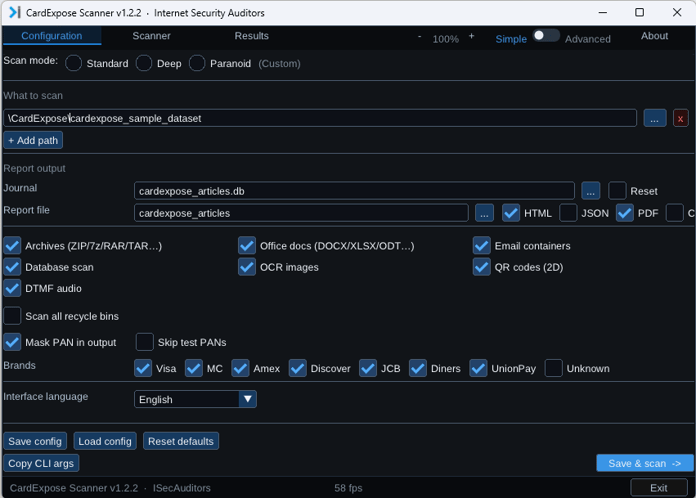Minimize the CardExpose Scanner window

[602, 12]
